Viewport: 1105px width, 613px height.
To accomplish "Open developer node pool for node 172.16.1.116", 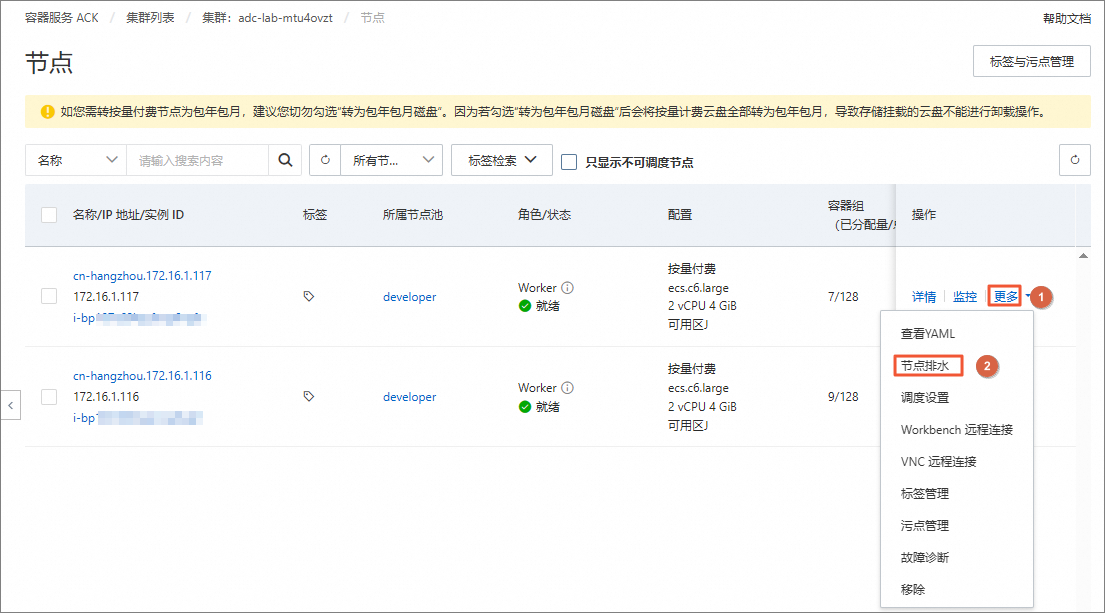I will 409,397.
